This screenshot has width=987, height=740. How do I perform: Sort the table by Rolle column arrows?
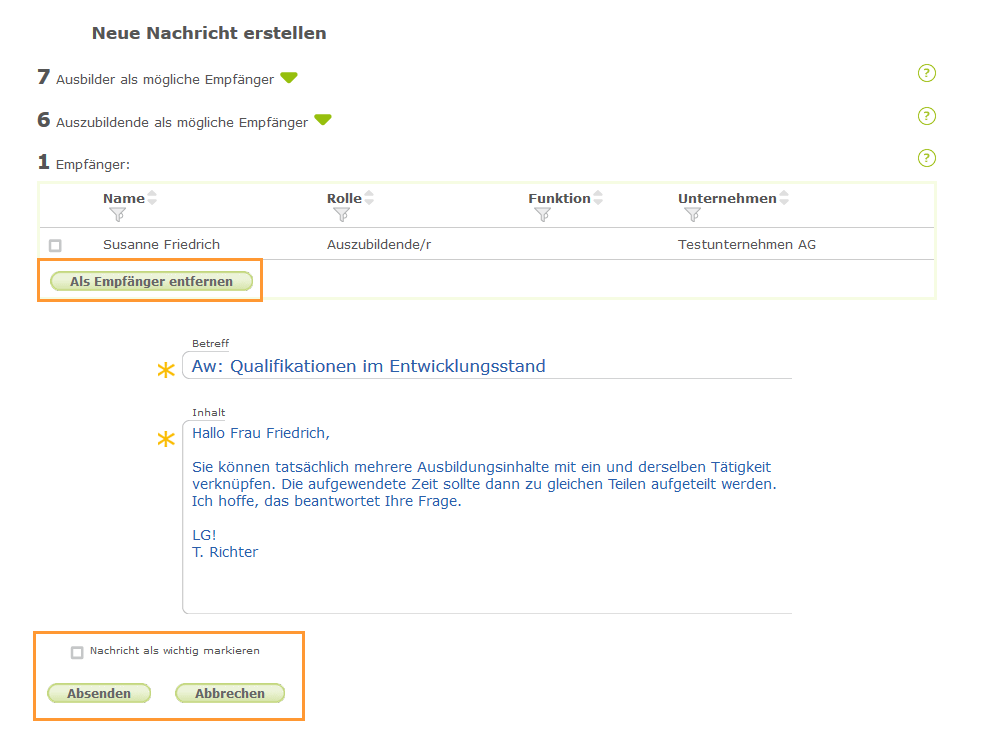[x=368, y=196]
